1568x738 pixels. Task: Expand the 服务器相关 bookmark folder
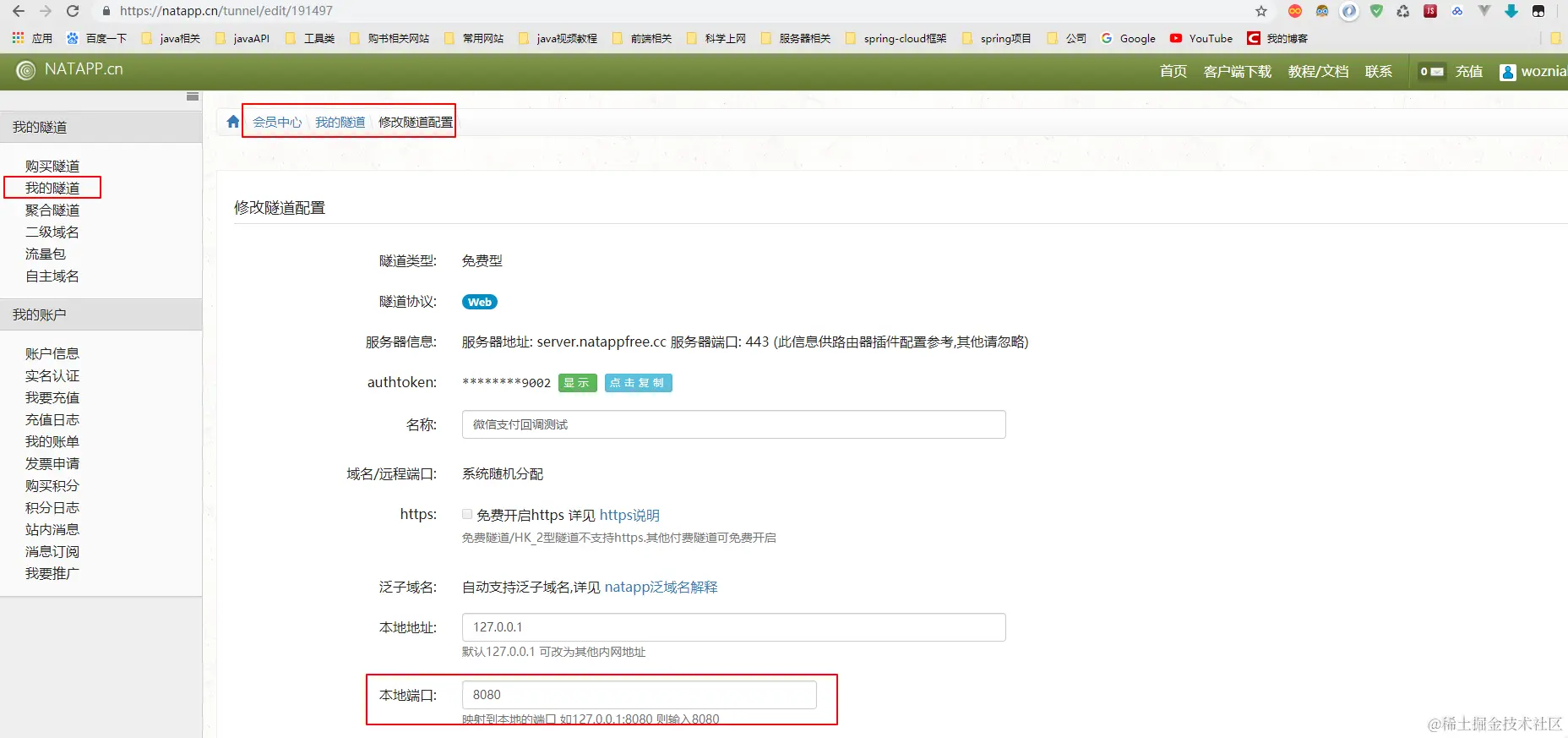click(796, 38)
